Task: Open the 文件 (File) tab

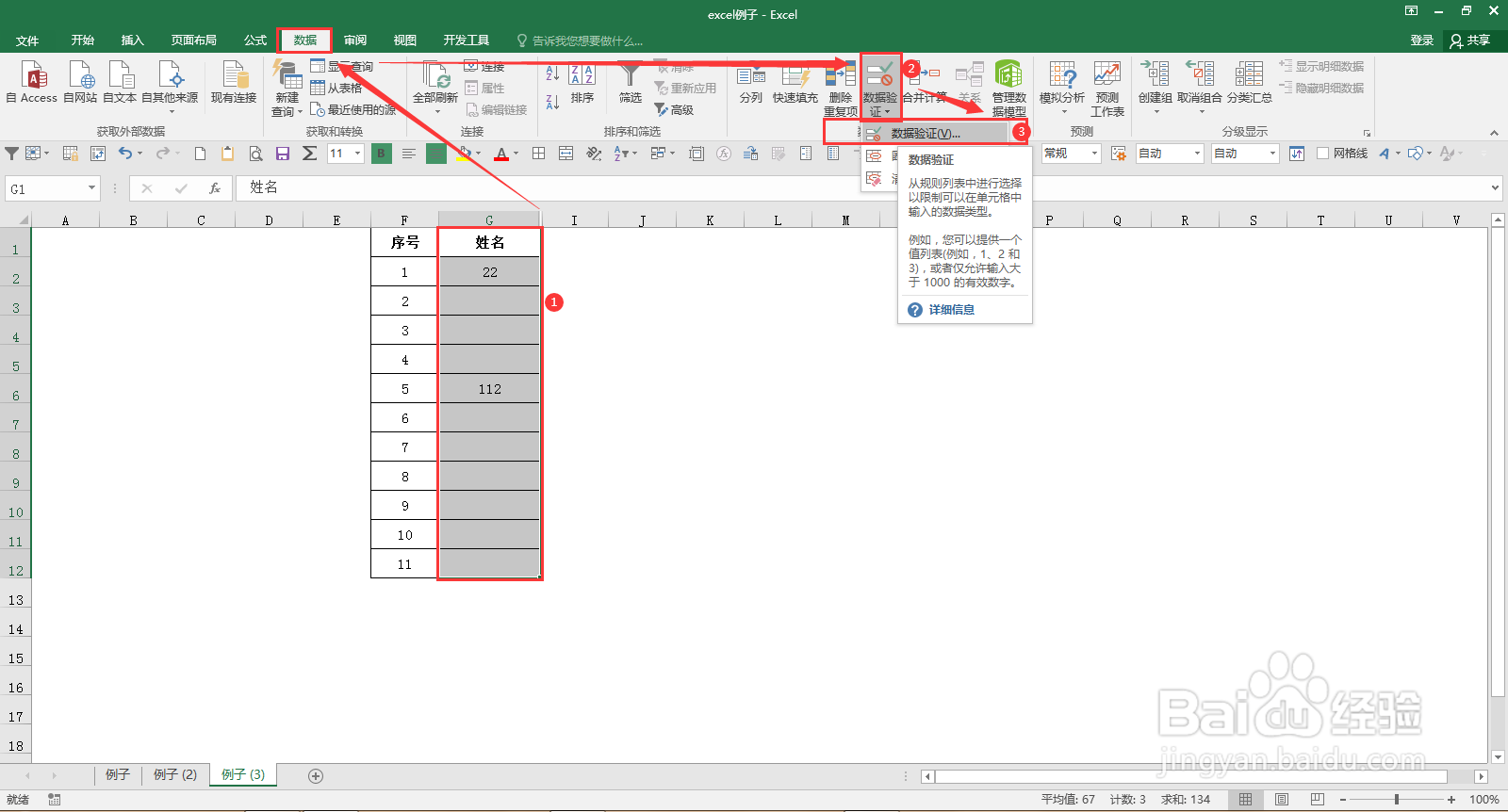Action: click(27, 41)
